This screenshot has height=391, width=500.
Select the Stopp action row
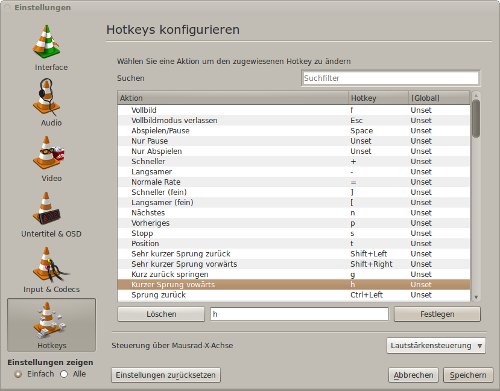coord(294,233)
